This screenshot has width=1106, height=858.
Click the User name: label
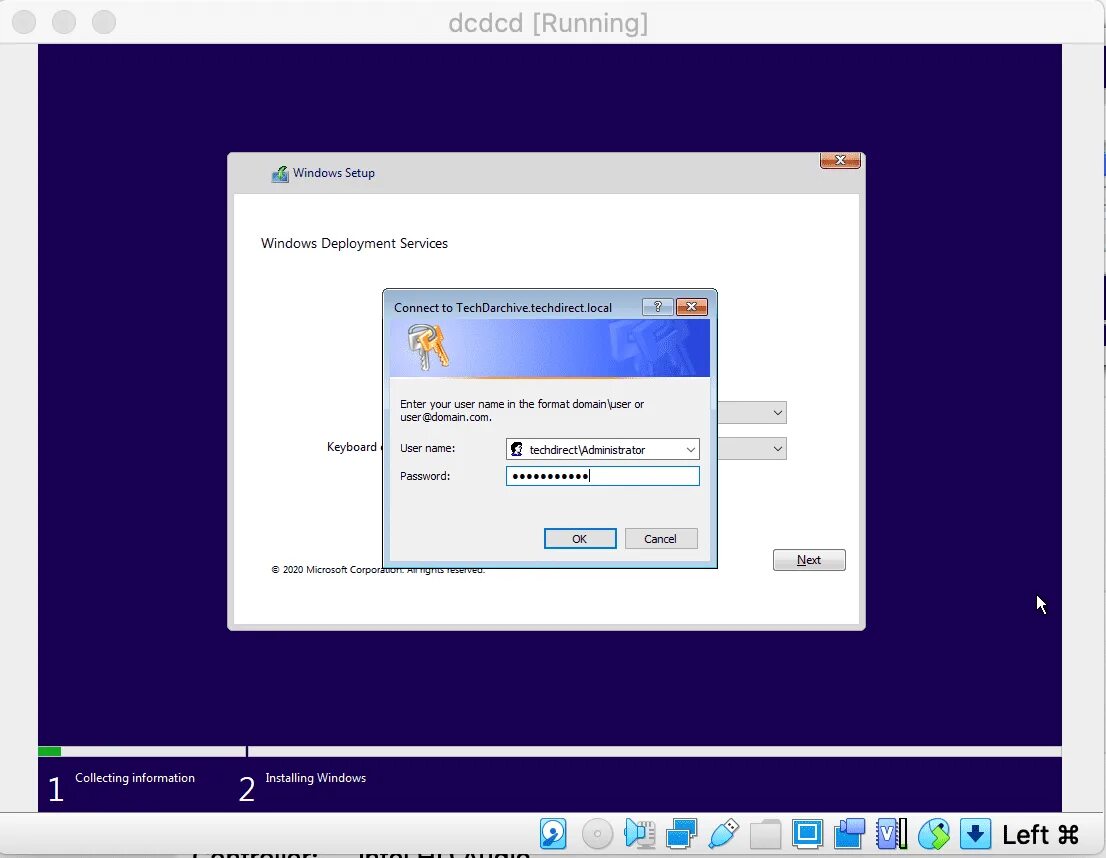pos(427,448)
